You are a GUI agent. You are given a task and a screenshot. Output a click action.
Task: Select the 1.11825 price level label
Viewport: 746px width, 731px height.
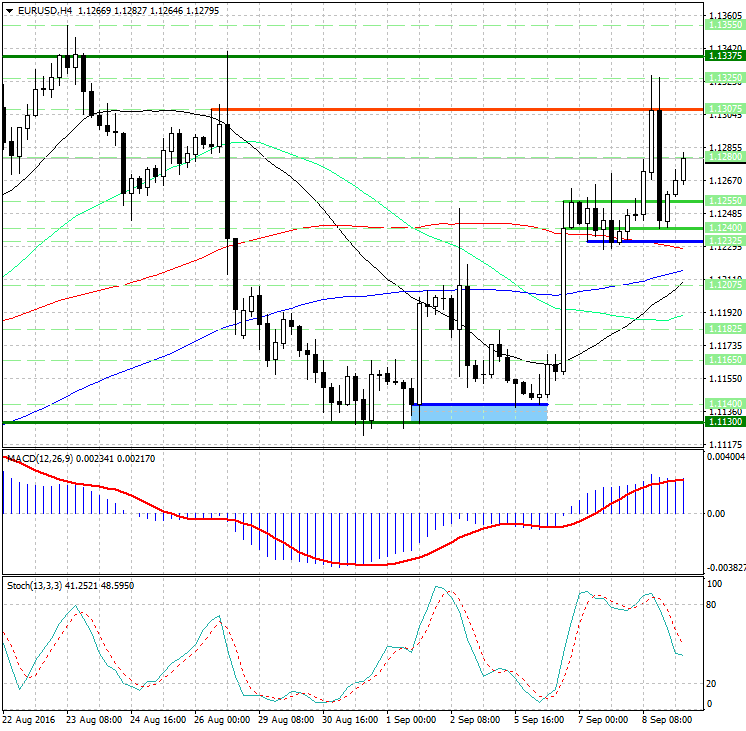[x=725, y=329]
